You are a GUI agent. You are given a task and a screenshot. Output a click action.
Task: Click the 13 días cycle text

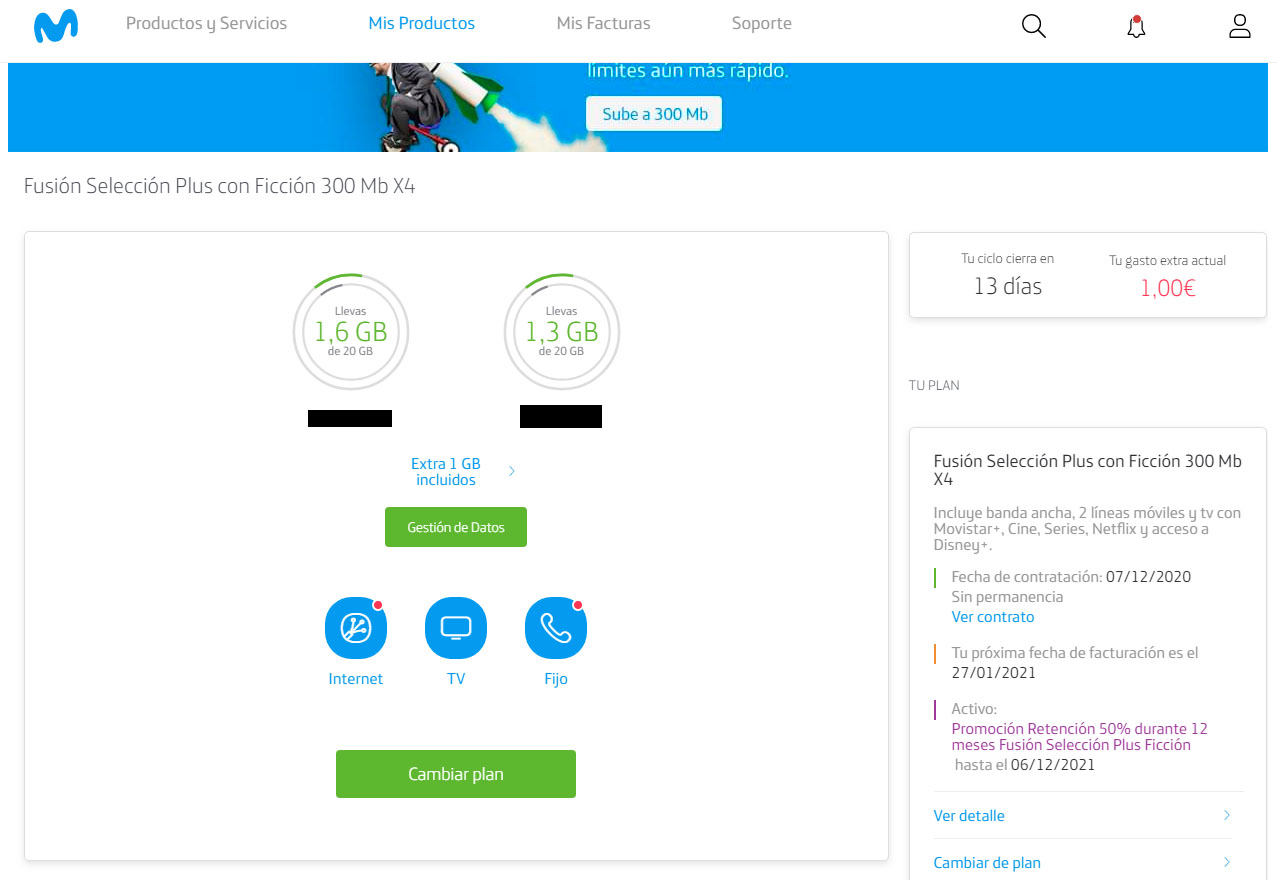[1008, 286]
